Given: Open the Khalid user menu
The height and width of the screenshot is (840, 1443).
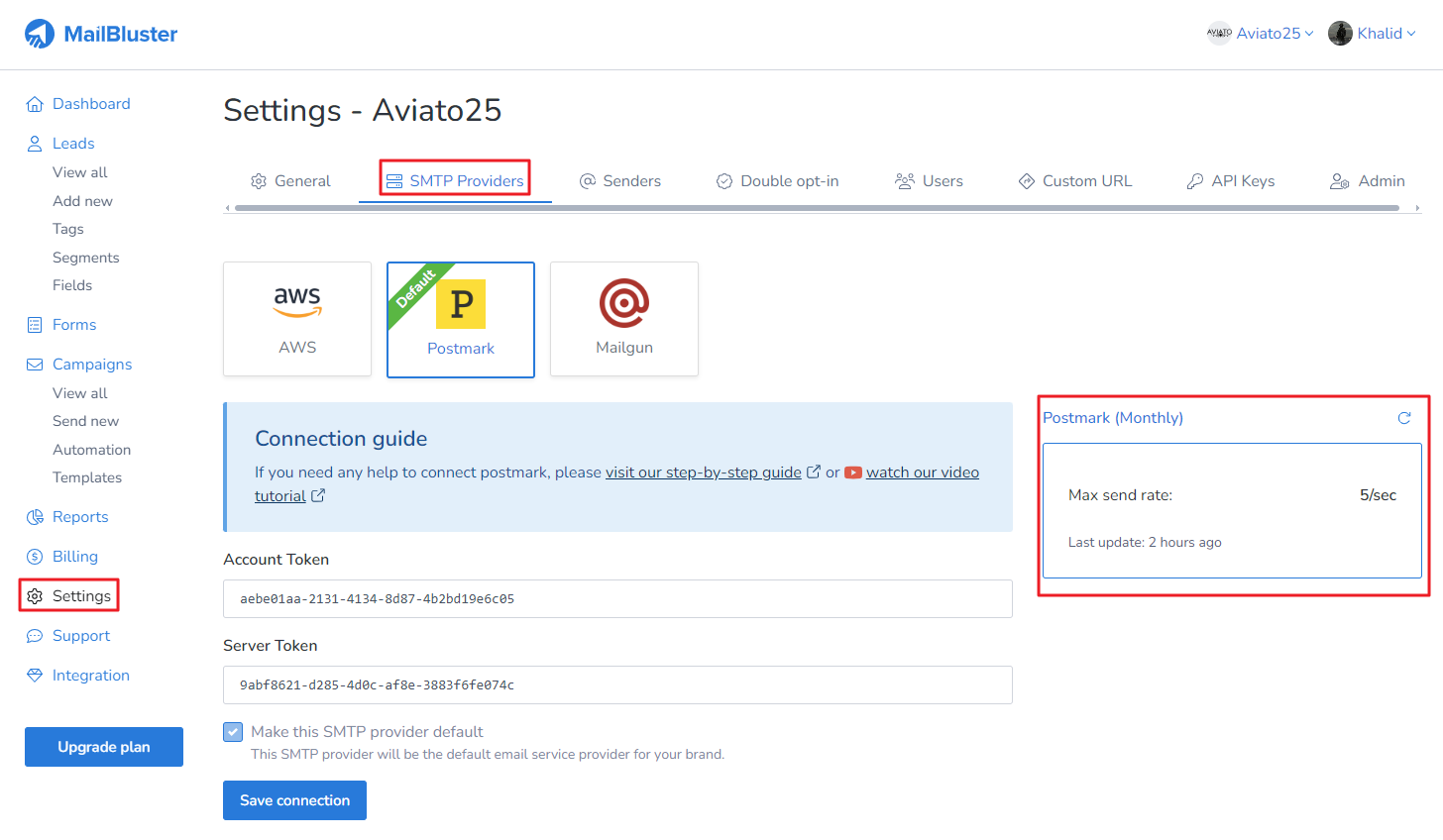Looking at the screenshot, I should (x=1372, y=34).
